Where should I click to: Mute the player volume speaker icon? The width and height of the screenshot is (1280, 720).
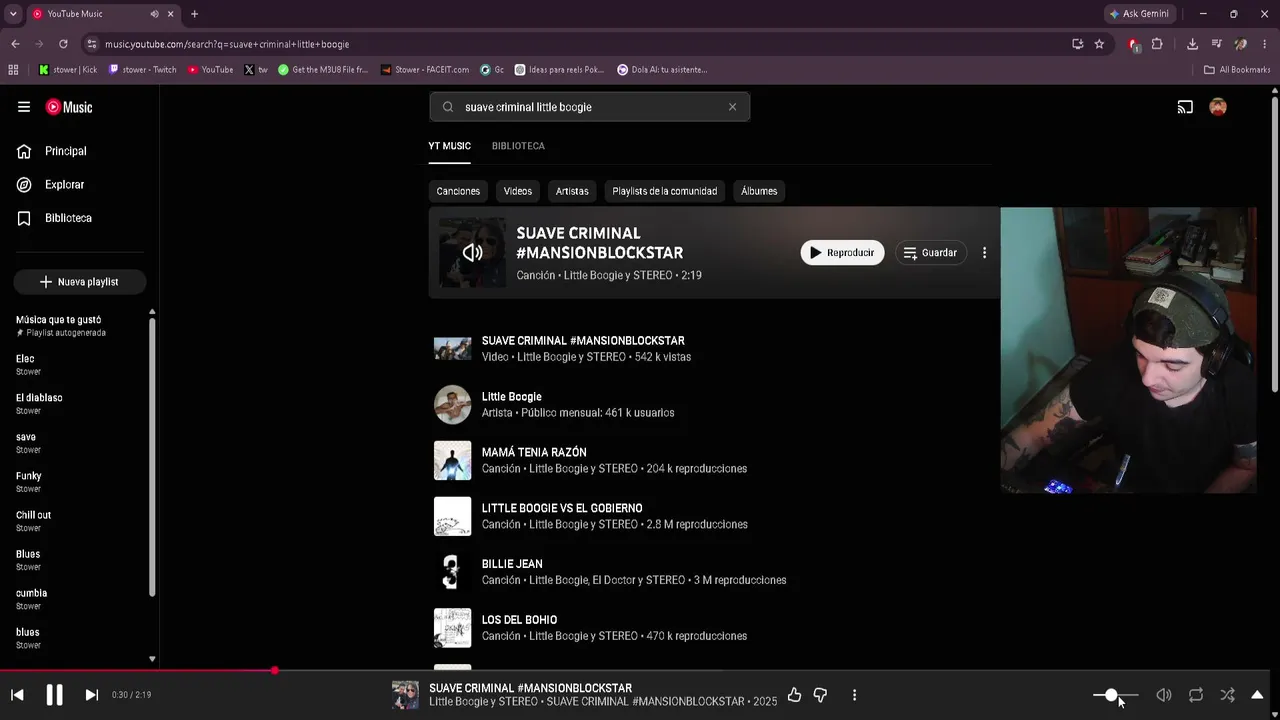tap(1164, 695)
